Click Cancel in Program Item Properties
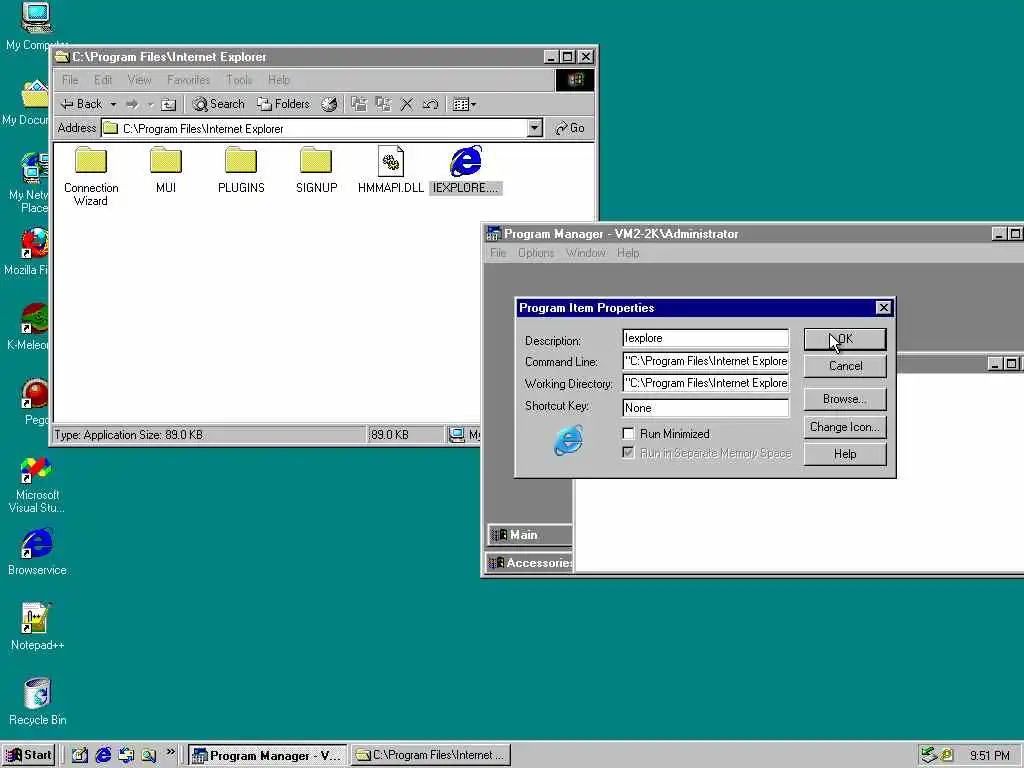The height and width of the screenshot is (768, 1024). tap(845, 366)
